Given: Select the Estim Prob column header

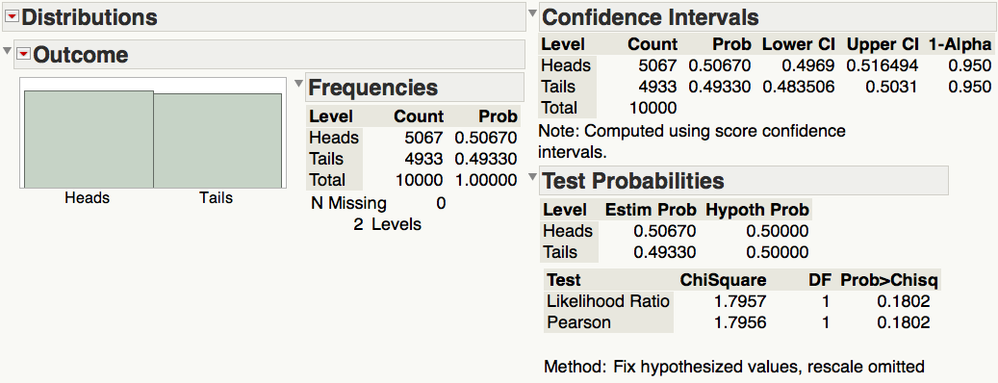Looking at the screenshot, I should (x=650, y=209).
